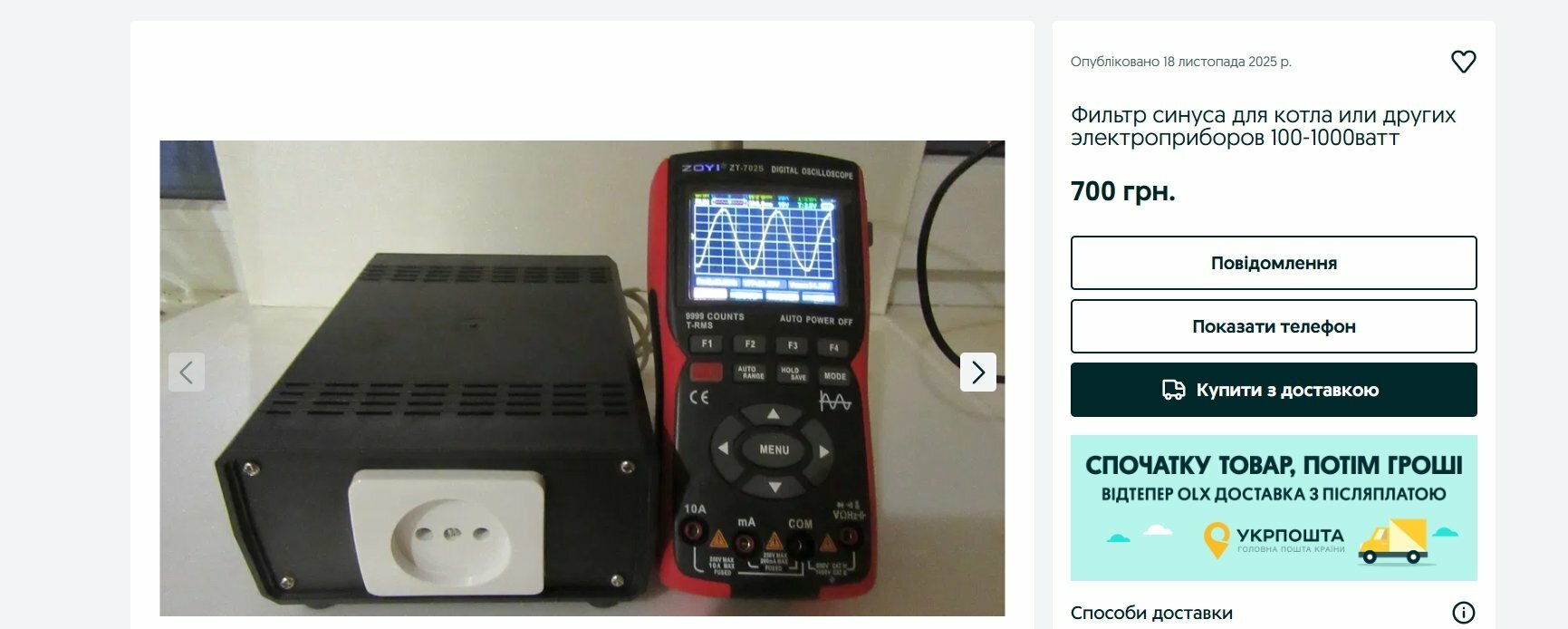1568x629 pixels.
Task: Click the 700 грн. price
Action: point(1123,191)
